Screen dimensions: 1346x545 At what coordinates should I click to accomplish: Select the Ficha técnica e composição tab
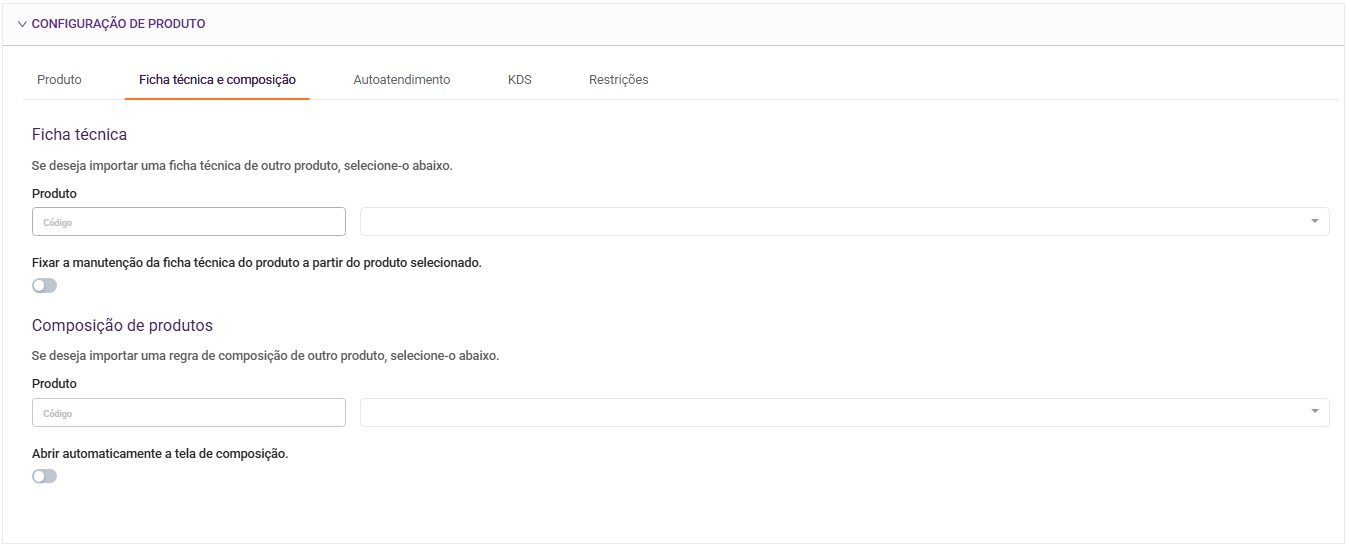pyautogui.click(x=217, y=80)
